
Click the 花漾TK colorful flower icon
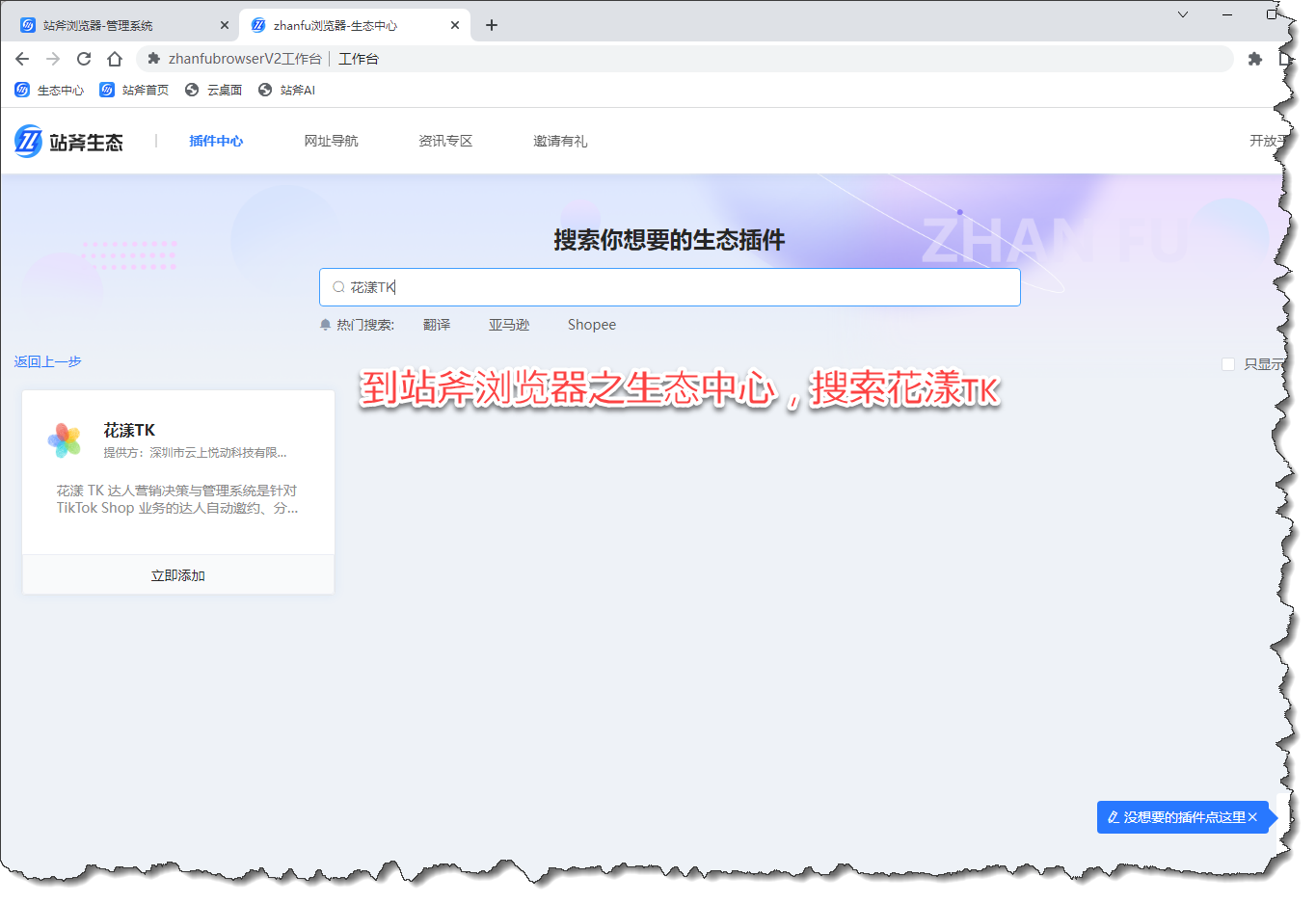pyautogui.click(x=65, y=440)
